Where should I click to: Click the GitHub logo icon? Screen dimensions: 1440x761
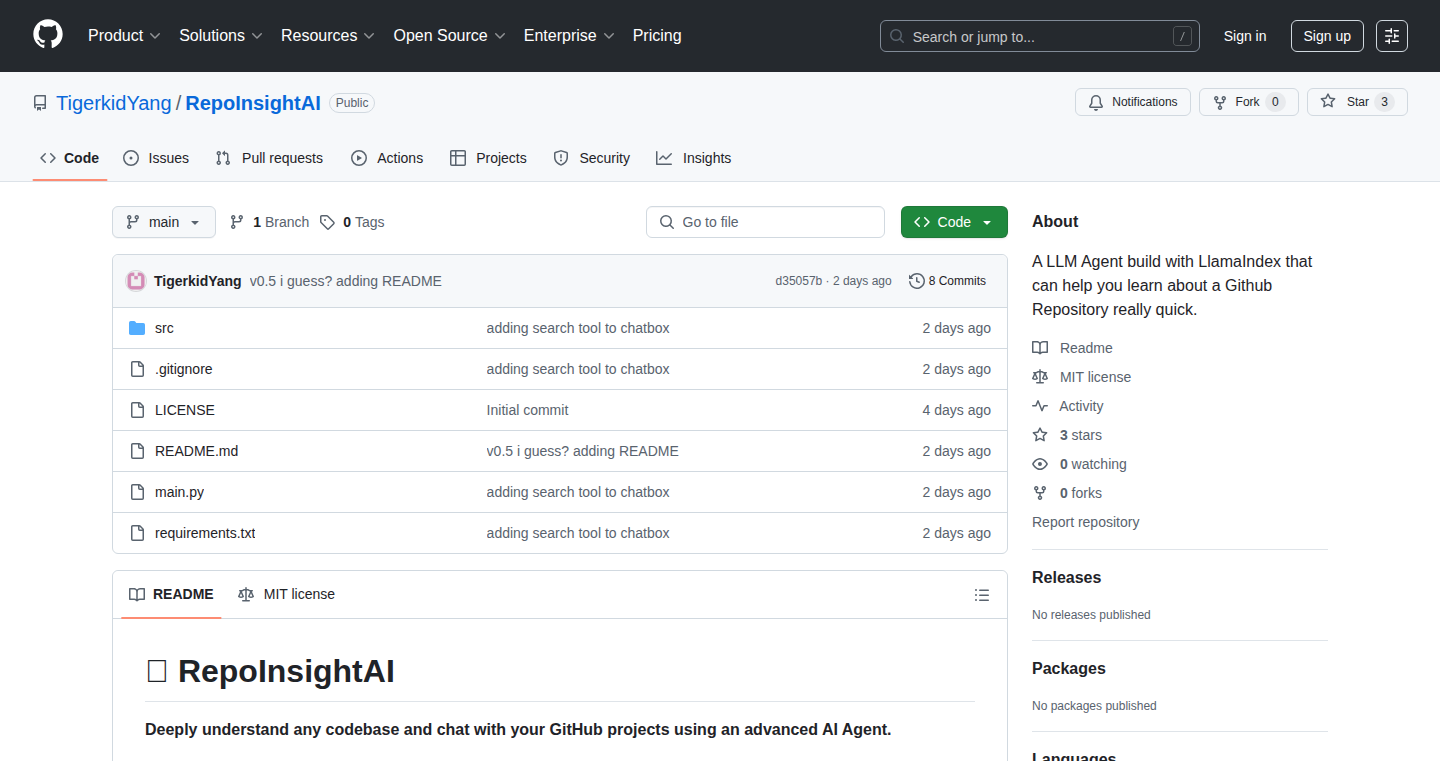coord(48,36)
